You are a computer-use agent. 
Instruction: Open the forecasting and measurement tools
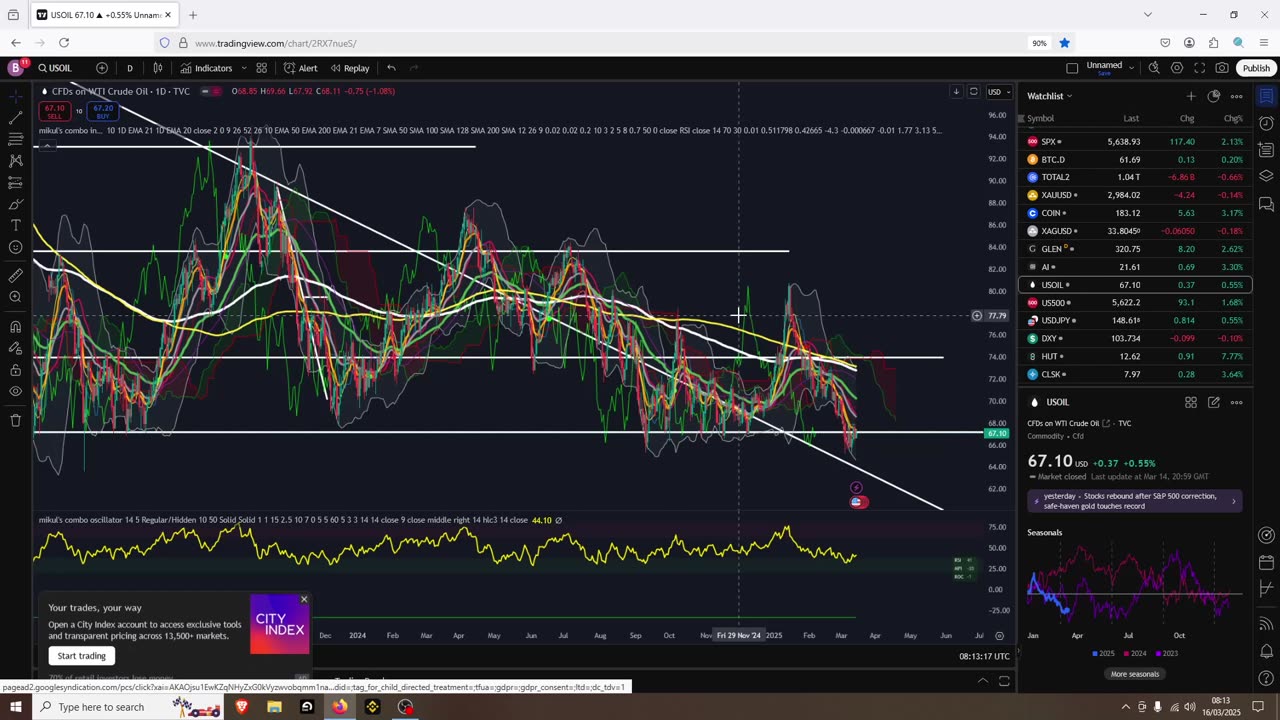coord(15,183)
